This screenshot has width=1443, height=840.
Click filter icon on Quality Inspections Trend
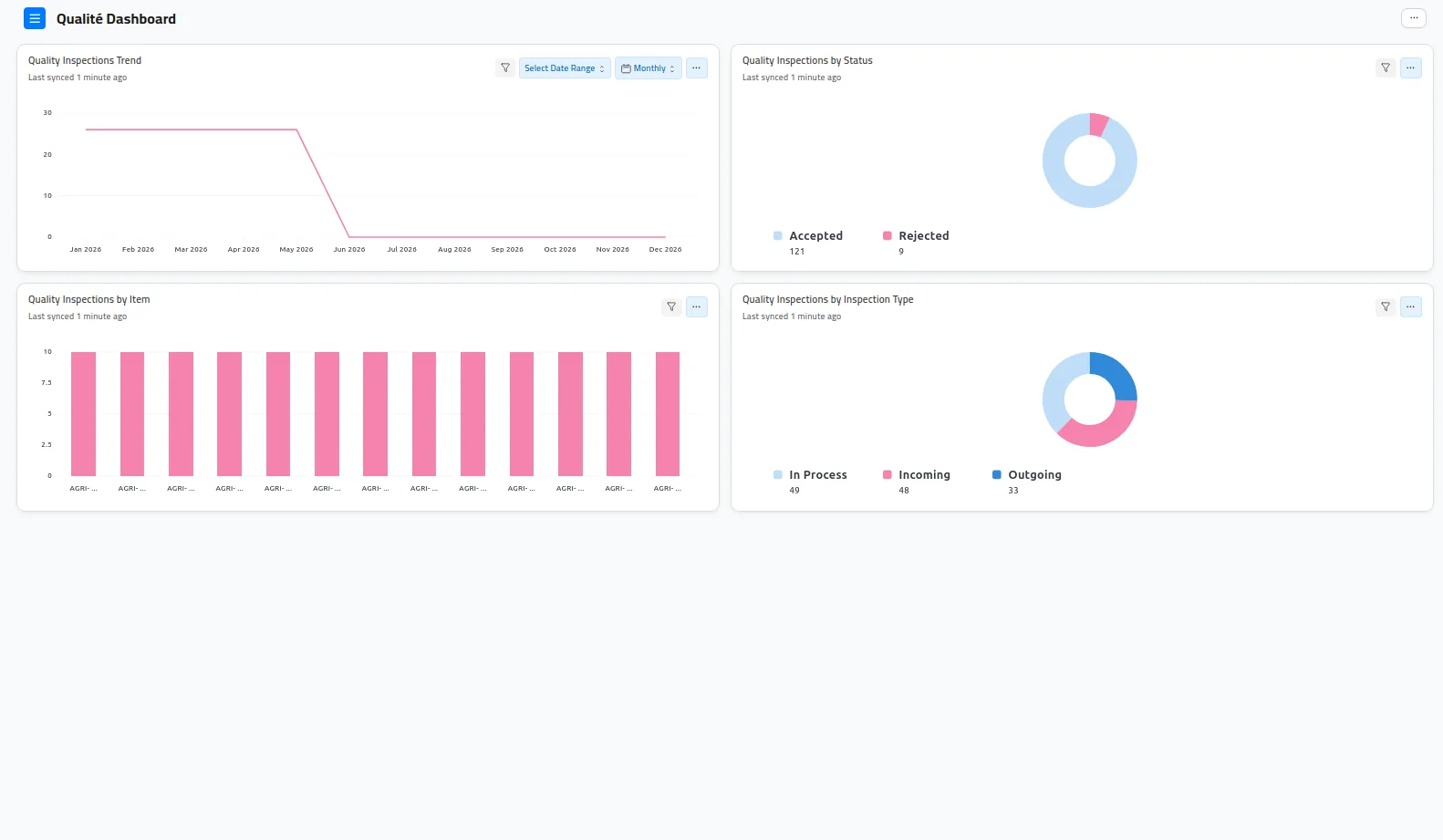click(x=505, y=68)
